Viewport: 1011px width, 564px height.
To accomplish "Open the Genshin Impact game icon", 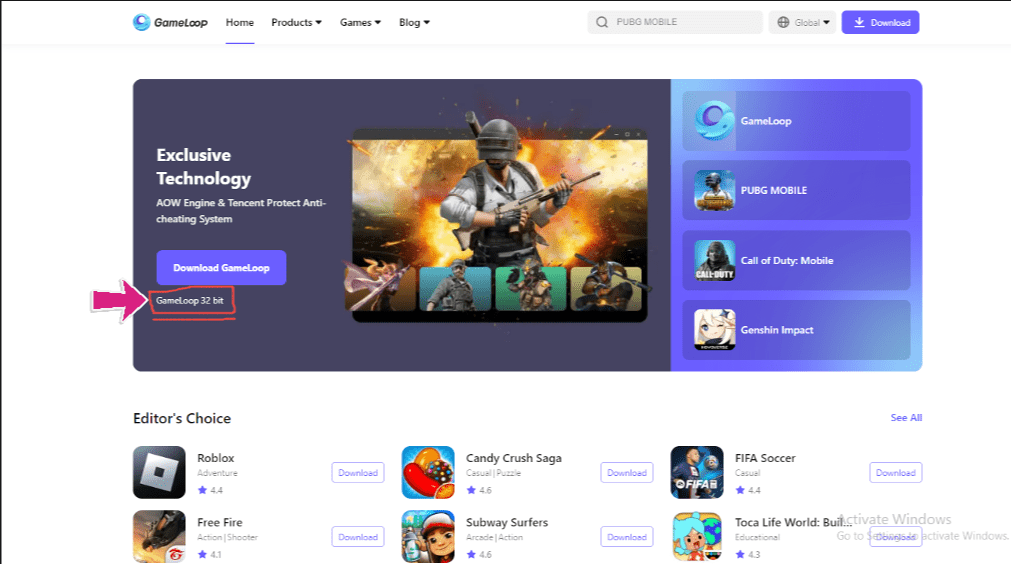I will pos(714,330).
